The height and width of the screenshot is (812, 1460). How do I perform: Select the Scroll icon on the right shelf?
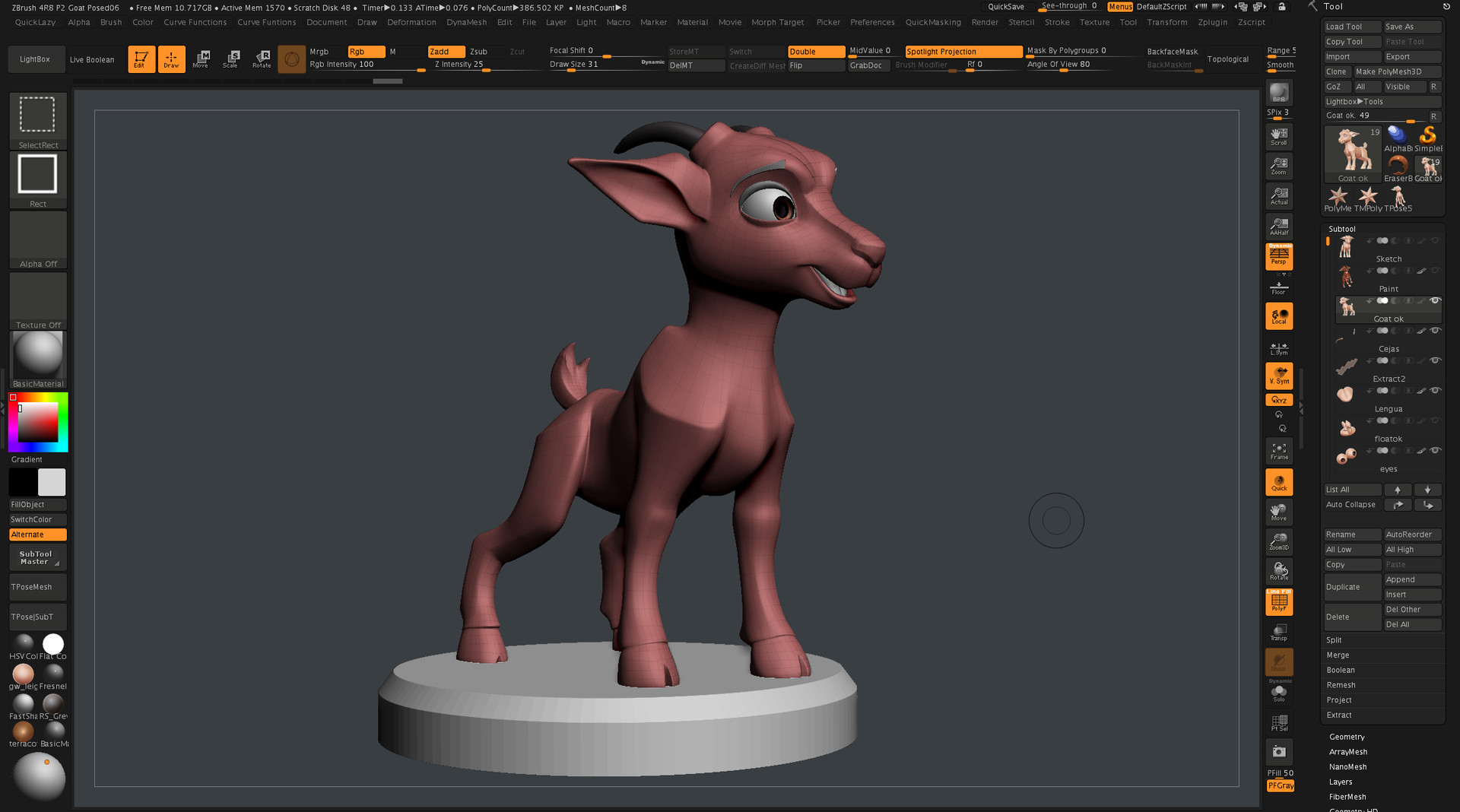(1278, 135)
